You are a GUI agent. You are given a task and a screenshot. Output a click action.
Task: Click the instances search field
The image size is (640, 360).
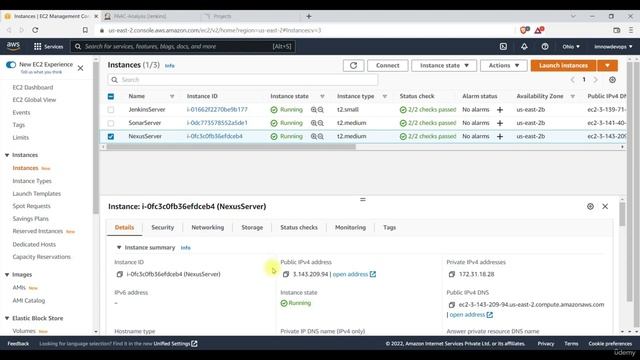(243, 80)
